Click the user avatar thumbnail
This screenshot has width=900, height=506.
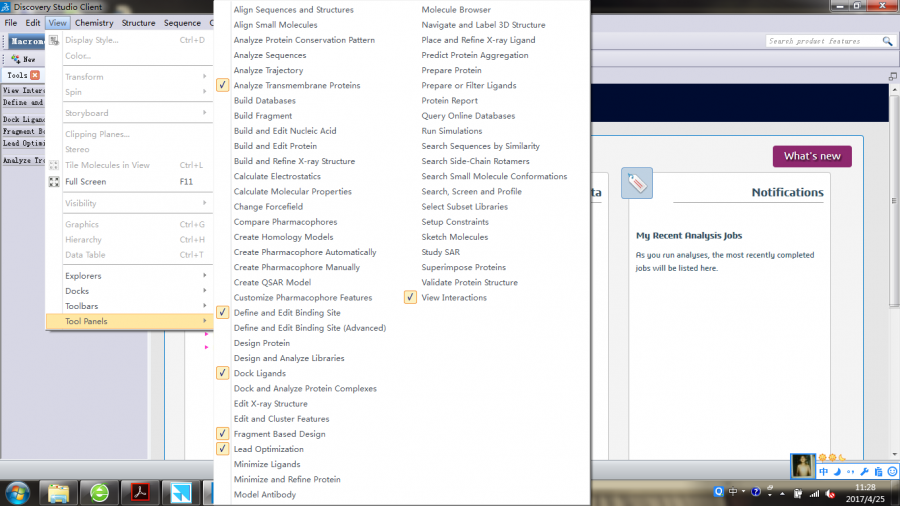coord(802,465)
